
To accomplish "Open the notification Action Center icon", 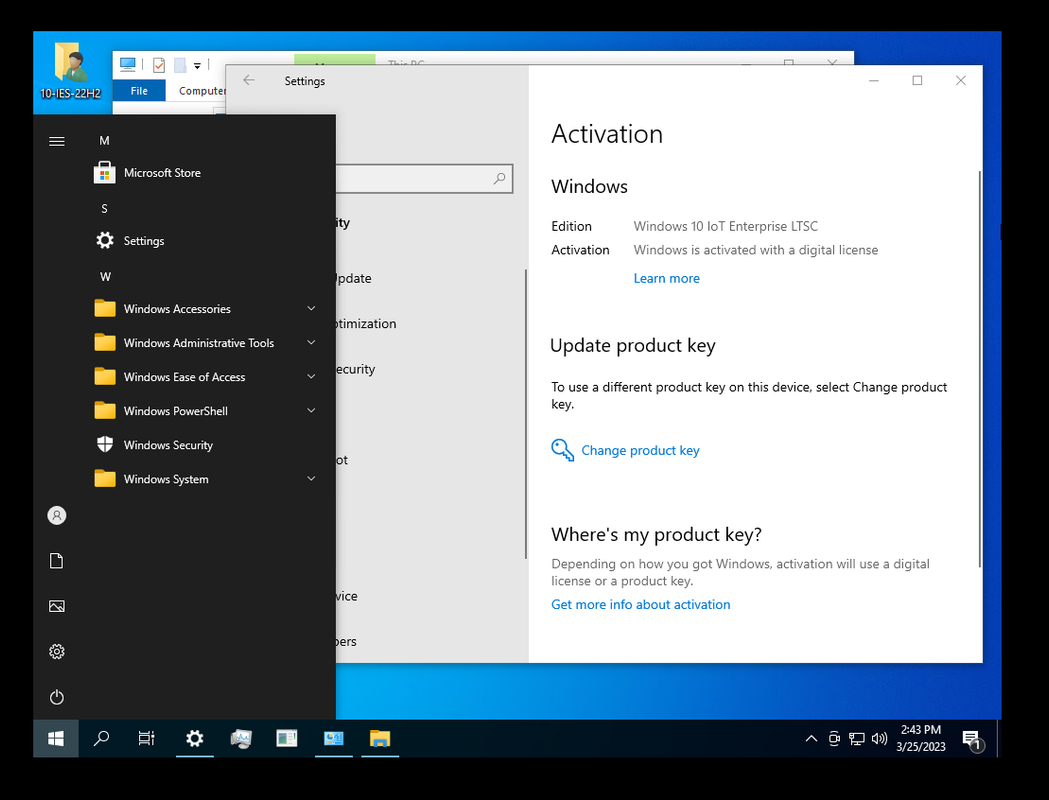I will click(972, 740).
